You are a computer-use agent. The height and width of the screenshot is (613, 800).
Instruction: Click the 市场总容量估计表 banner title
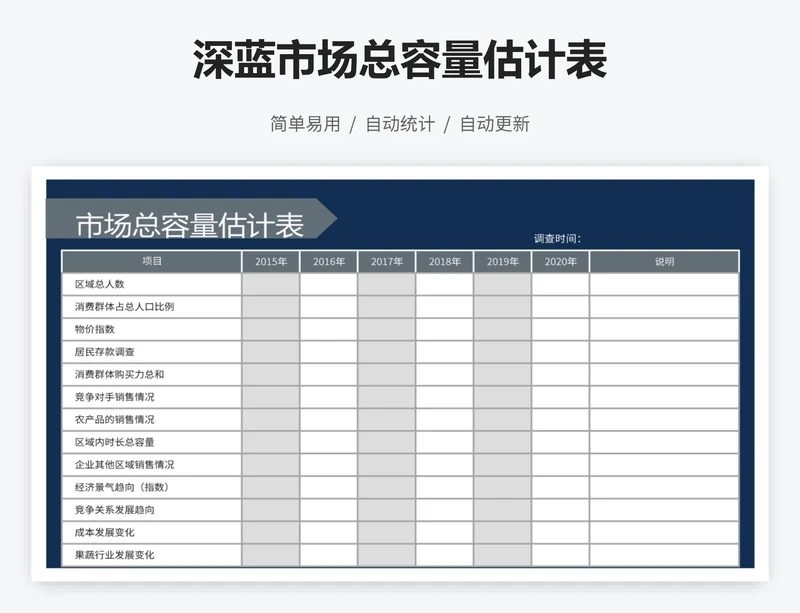point(190,225)
